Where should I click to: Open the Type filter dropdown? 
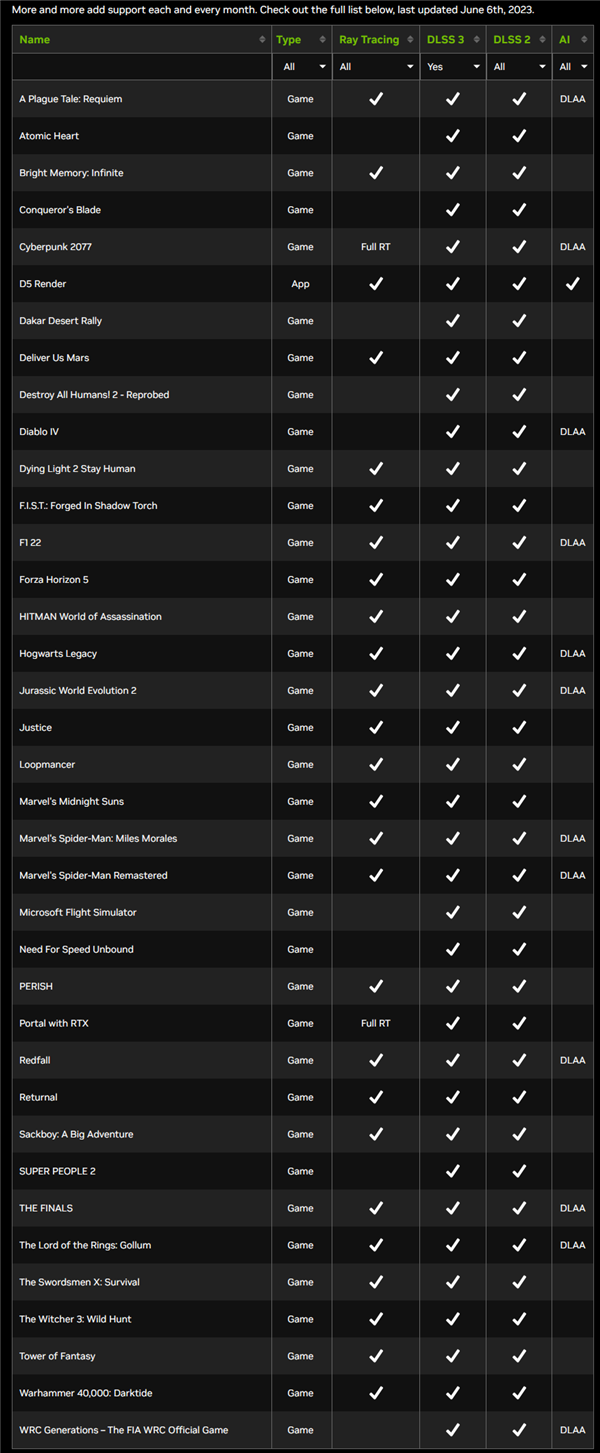(x=300, y=67)
